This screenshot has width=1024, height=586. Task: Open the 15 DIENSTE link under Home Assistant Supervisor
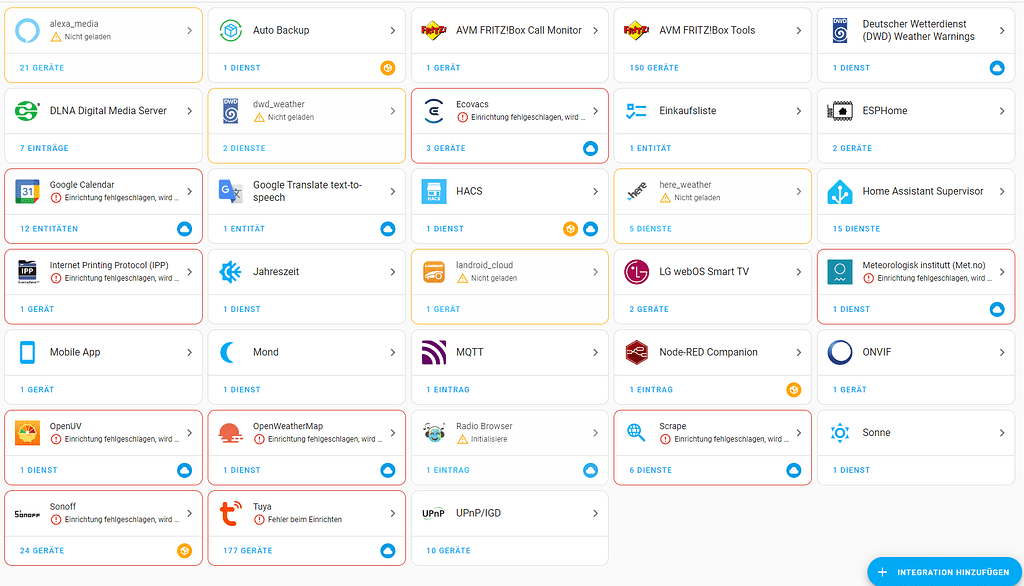(855, 228)
